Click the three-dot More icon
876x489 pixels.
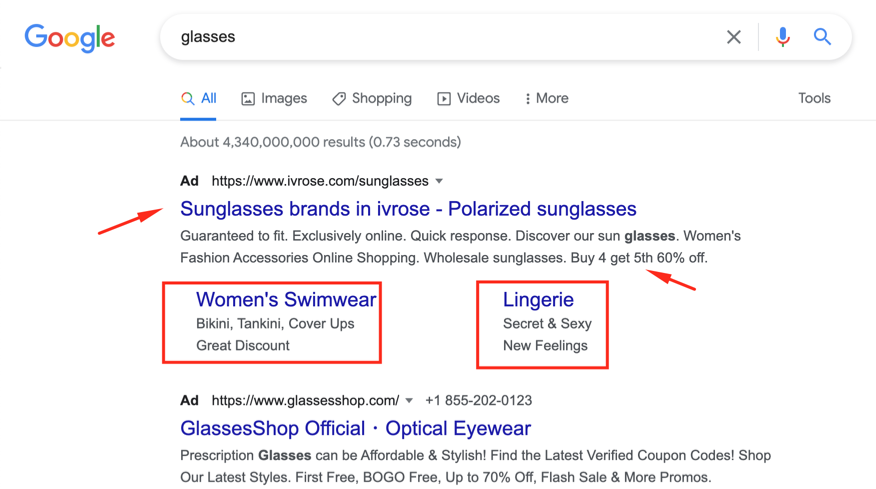coord(526,98)
